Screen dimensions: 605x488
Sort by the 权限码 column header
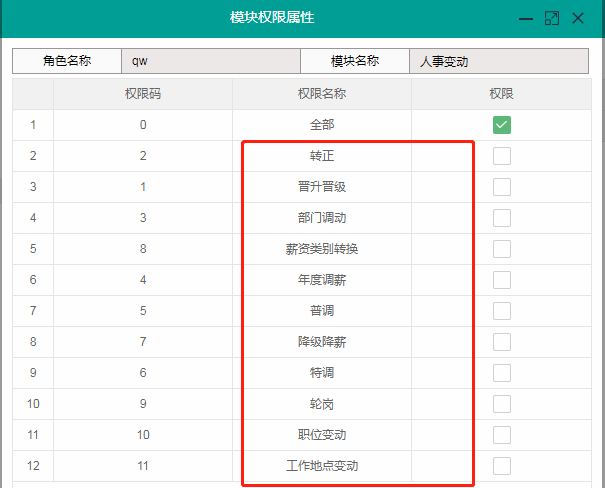(x=143, y=94)
